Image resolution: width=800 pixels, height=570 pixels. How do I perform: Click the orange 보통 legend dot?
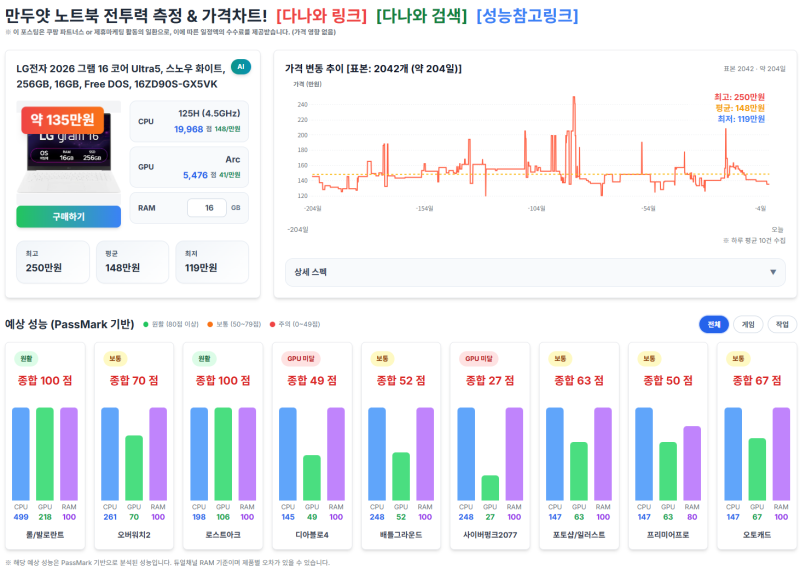click(210, 325)
